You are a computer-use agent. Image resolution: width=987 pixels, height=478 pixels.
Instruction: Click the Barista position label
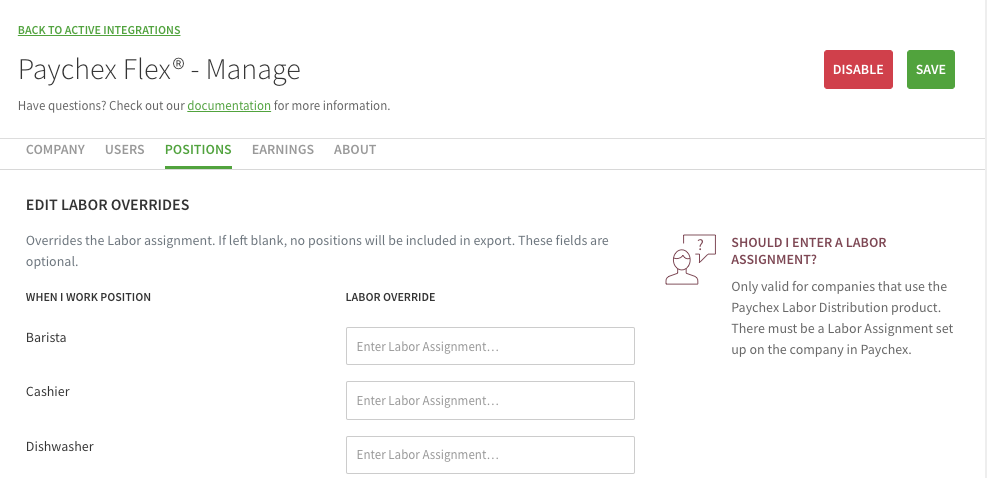click(x=46, y=338)
